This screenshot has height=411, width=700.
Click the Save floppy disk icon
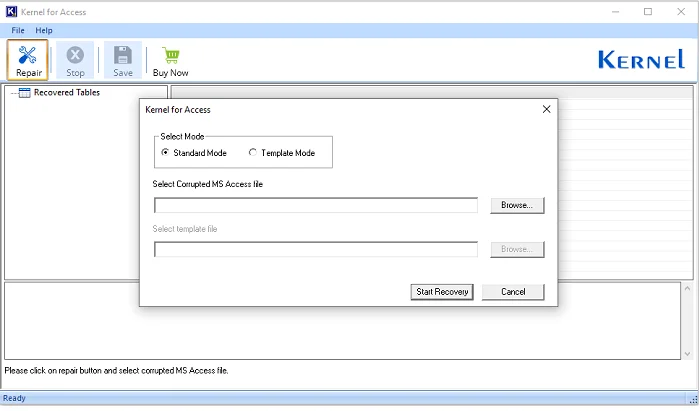coord(122,56)
